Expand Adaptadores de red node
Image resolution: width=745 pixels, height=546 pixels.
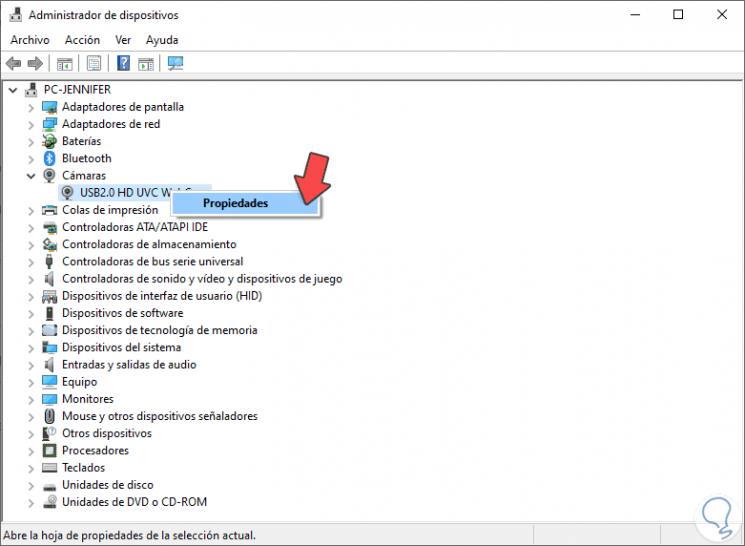(x=31, y=125)
